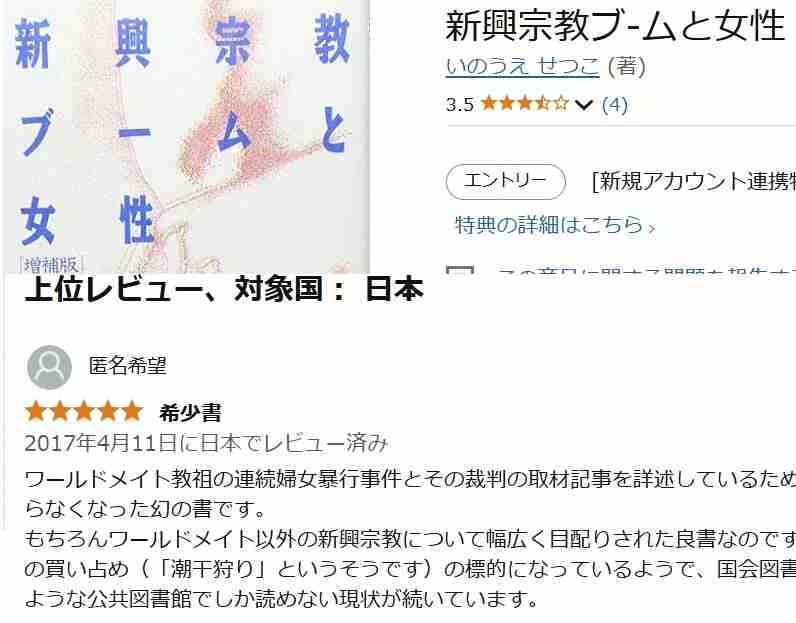Open the review title 希少書

point(190,413)
